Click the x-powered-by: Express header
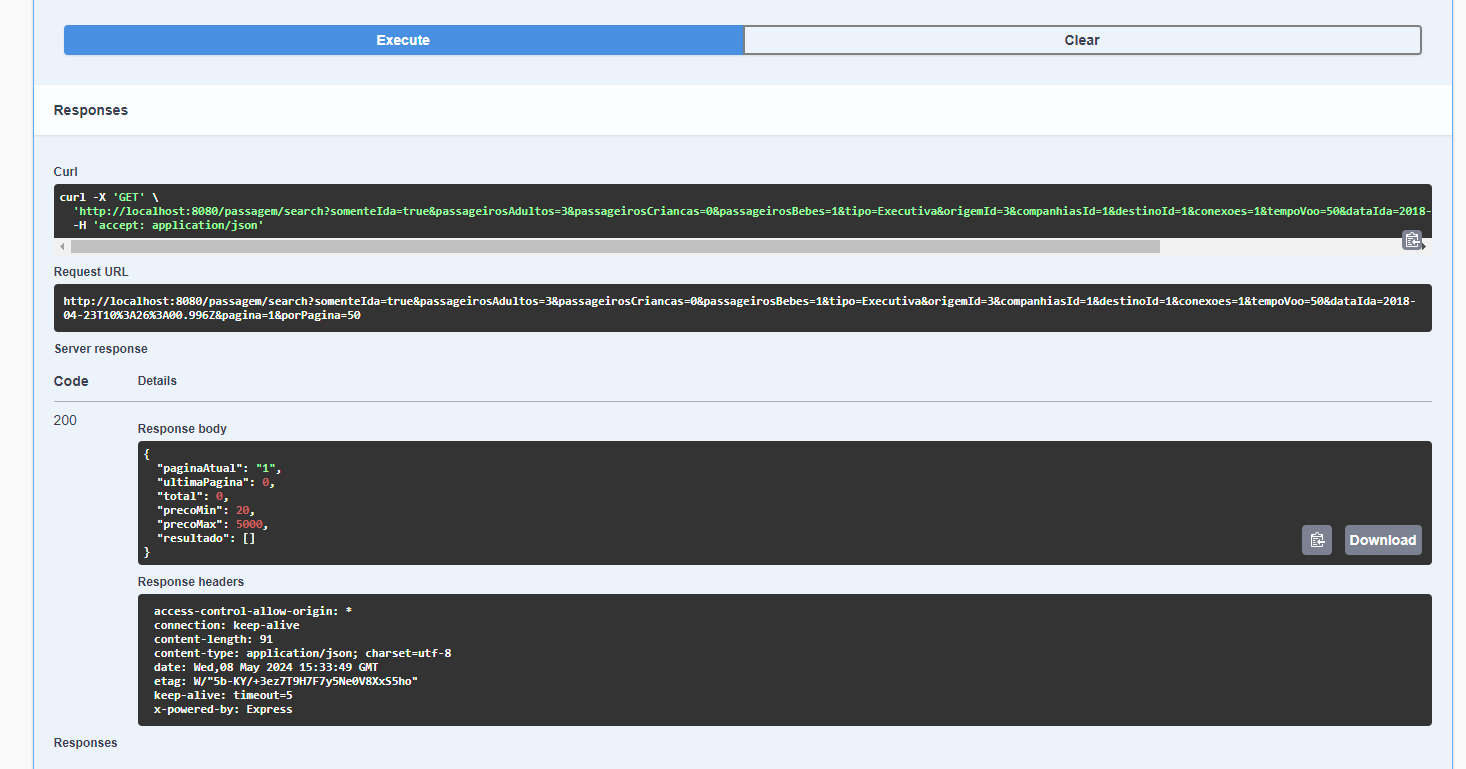Screen dimensions: 1466x769 (x=223, y=709)
